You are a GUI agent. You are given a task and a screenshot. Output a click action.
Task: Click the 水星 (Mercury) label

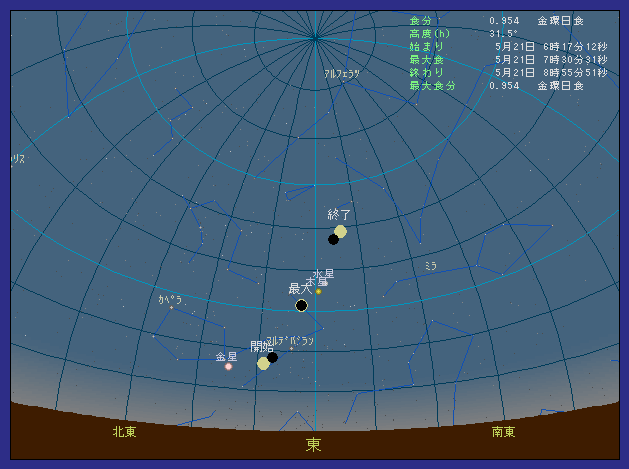[323, 274]
